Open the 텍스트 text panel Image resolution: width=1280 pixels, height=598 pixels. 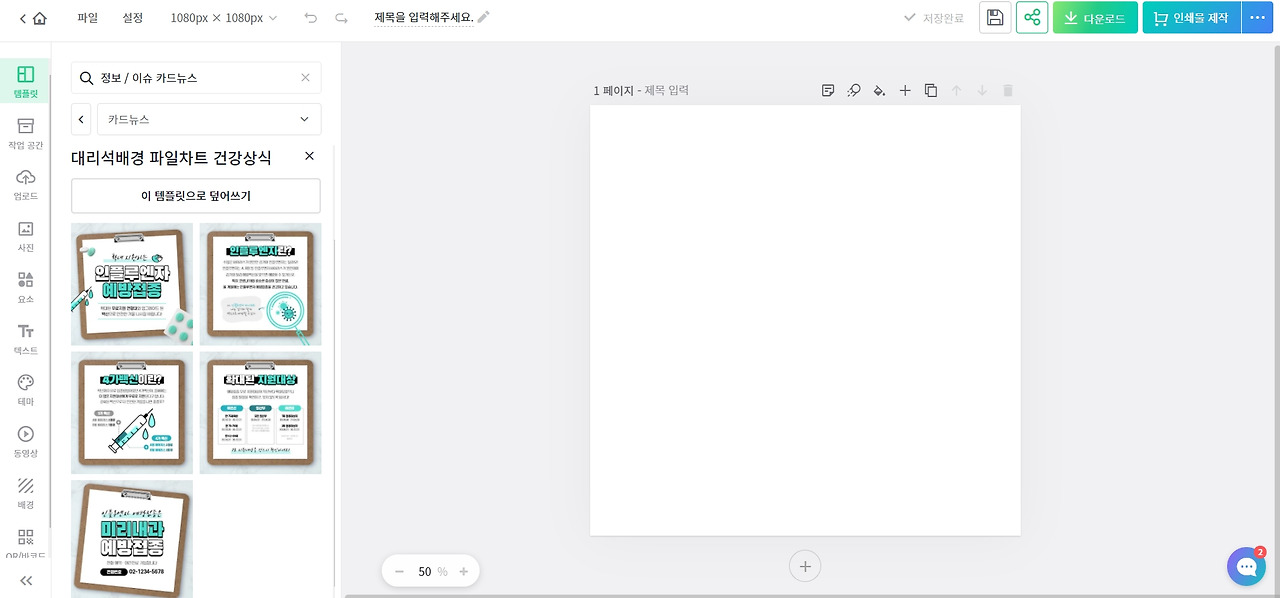pos(26,339)
